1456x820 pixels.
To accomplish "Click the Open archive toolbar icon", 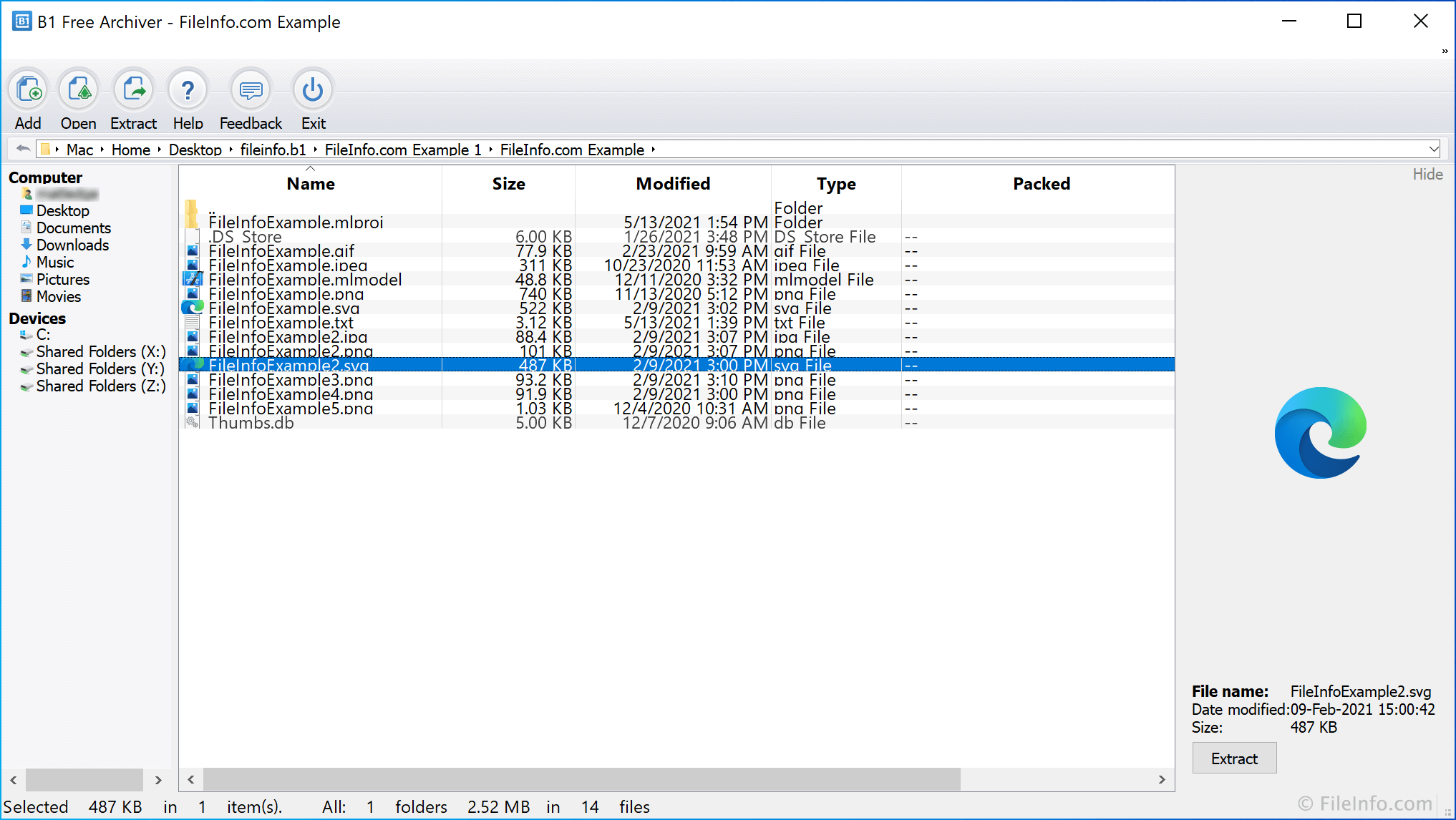I will pyautogui.click(x=79, y=90).
